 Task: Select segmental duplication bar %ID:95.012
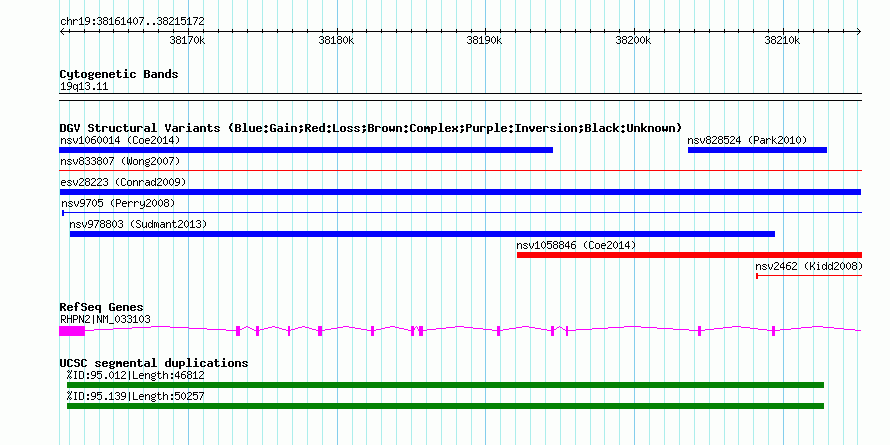(x=446, y=385)
